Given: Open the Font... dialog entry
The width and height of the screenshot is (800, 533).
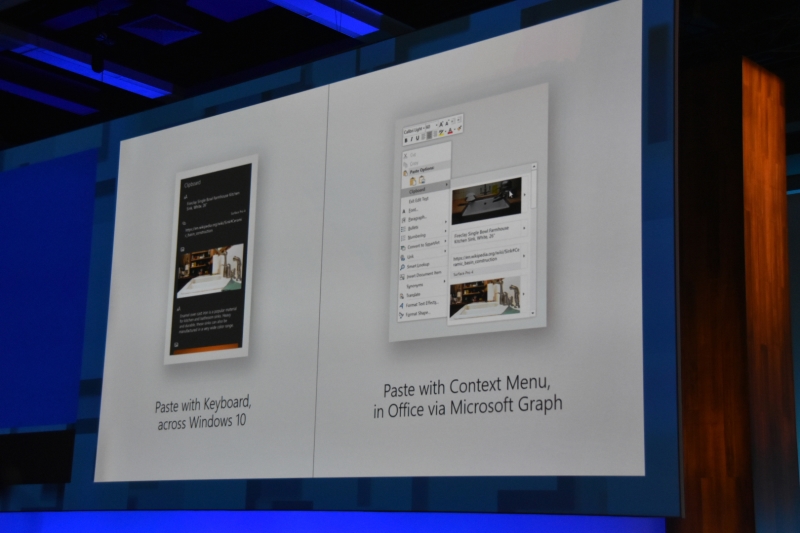Looking at the screenshot, I should (x=413, y=210).
